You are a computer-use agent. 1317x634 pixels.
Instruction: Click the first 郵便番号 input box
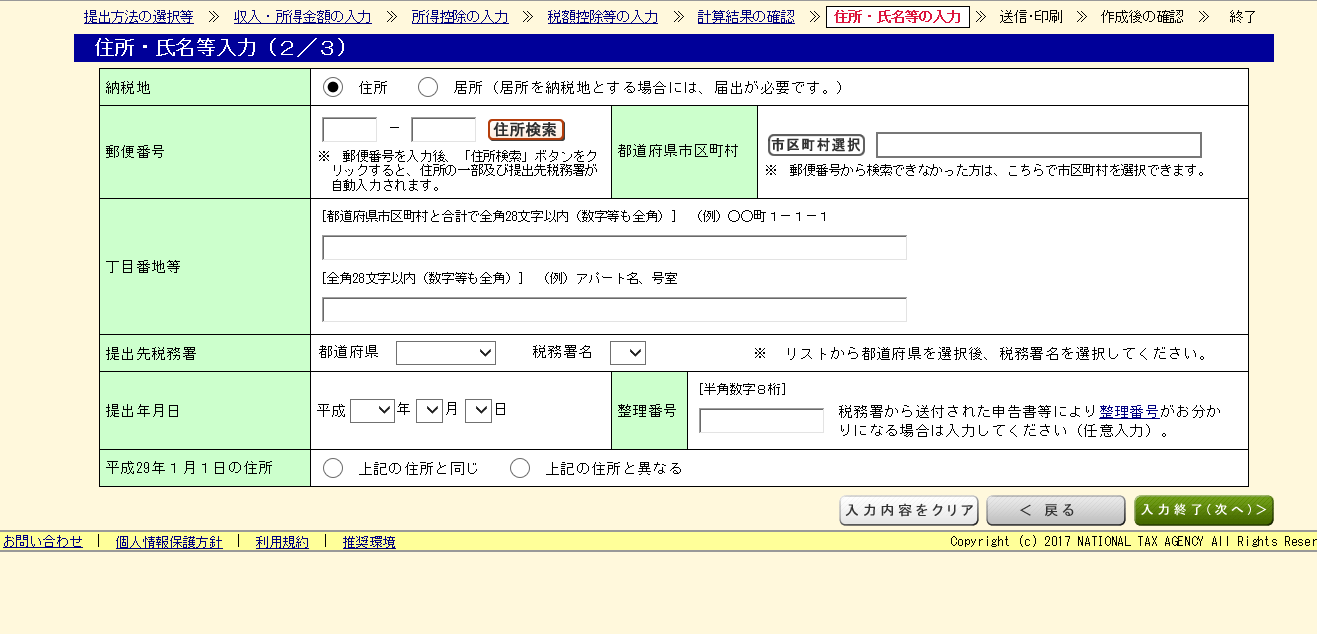point(349,130)
